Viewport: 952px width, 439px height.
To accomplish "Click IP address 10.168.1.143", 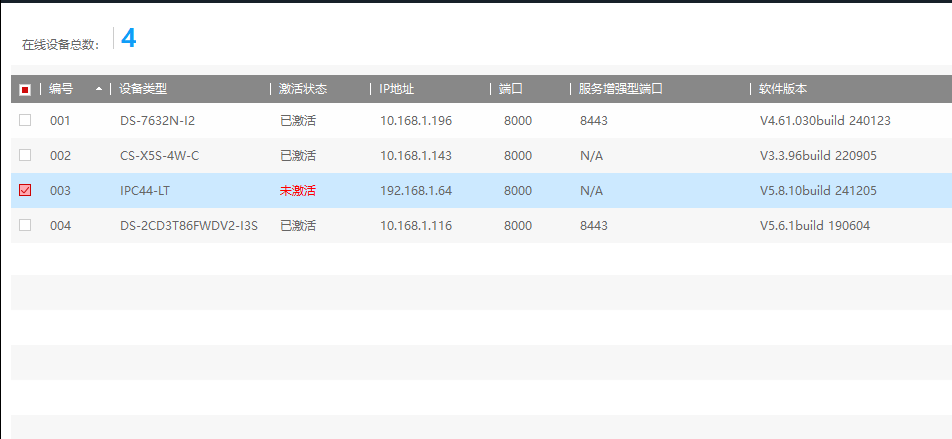I will click(416, 156).
